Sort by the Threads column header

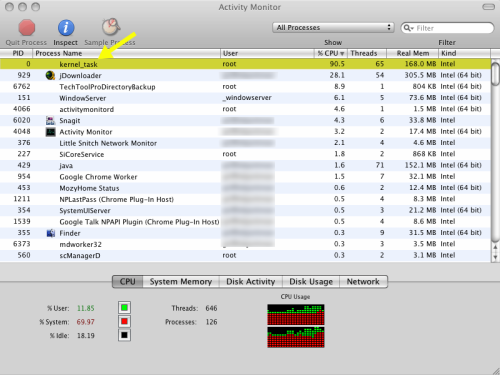coord(367,53)
